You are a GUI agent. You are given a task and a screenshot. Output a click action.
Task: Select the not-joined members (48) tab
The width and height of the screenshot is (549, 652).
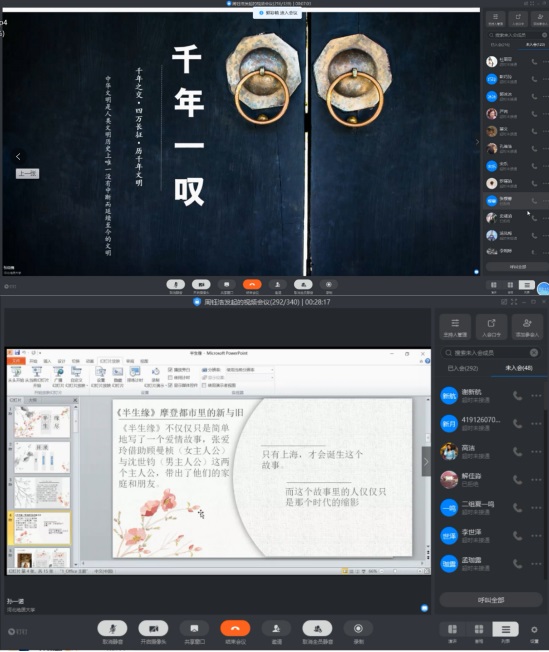tap(519, 368)
